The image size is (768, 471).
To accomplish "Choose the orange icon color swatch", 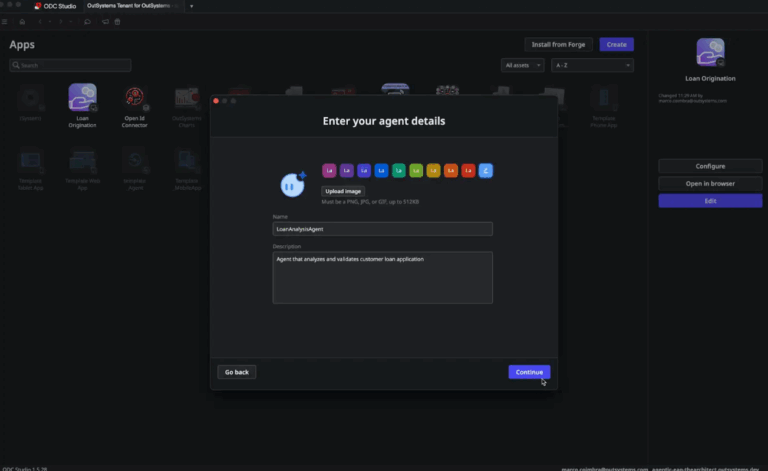I will [451, 170].
